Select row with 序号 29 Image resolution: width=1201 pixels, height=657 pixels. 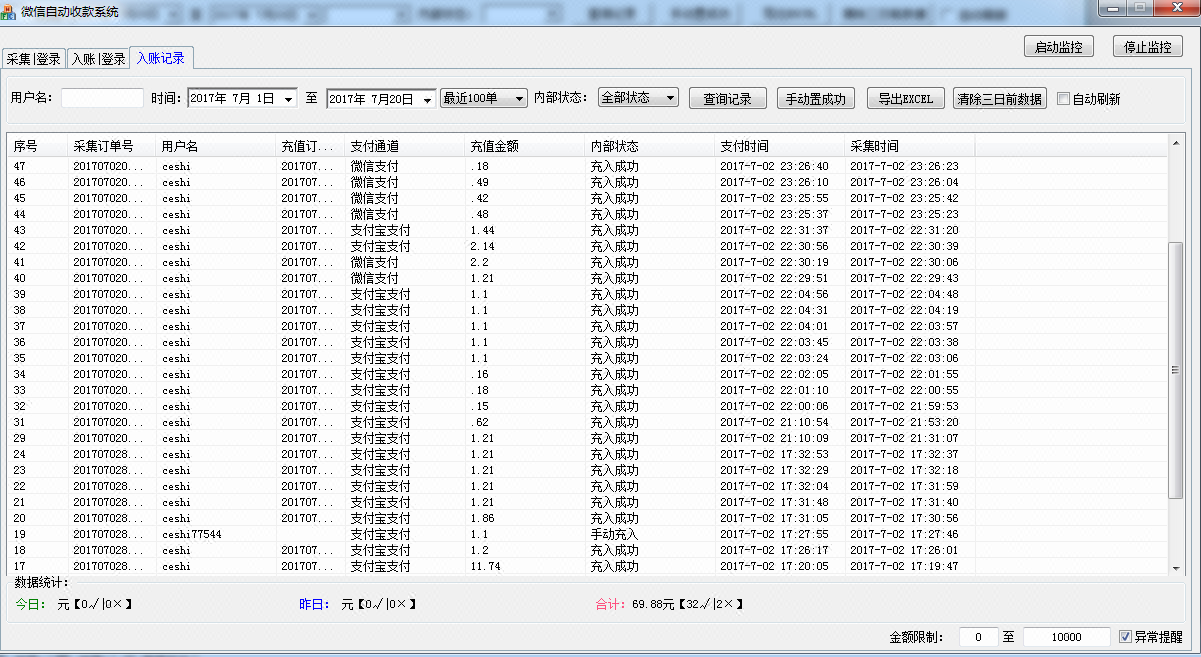[588, 438]
